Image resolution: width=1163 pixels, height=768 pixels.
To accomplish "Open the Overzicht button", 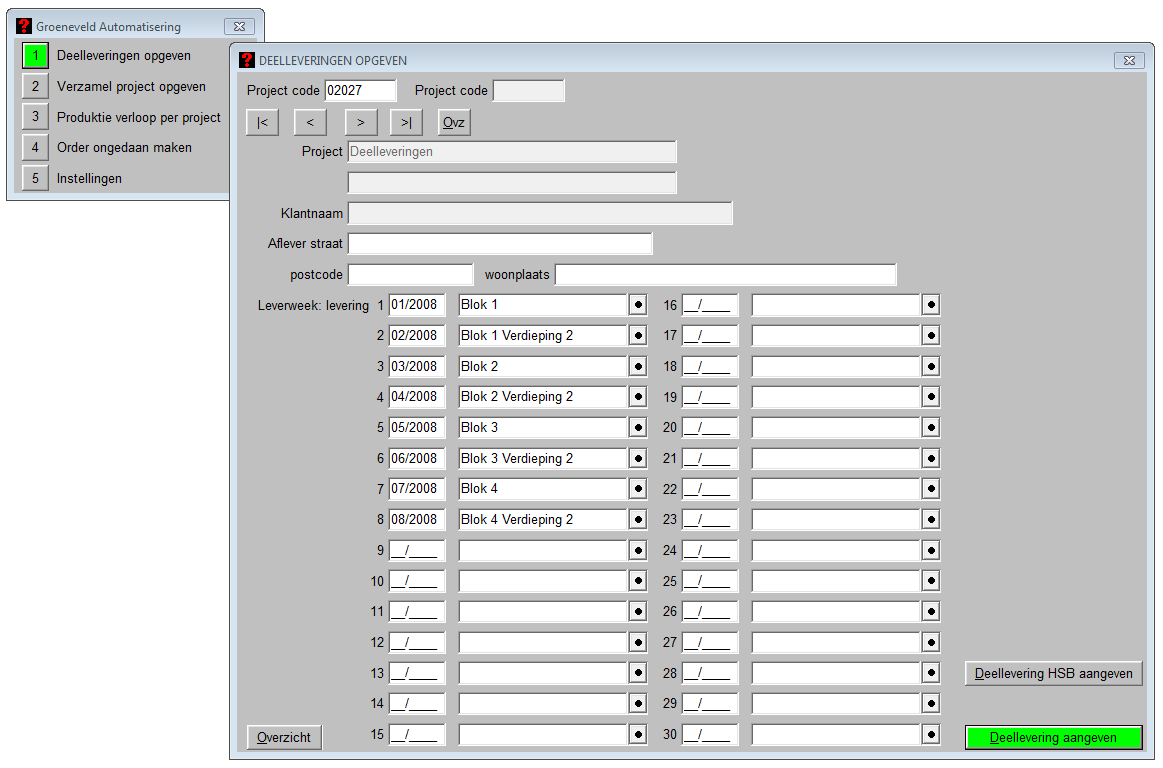I will 285,738.
